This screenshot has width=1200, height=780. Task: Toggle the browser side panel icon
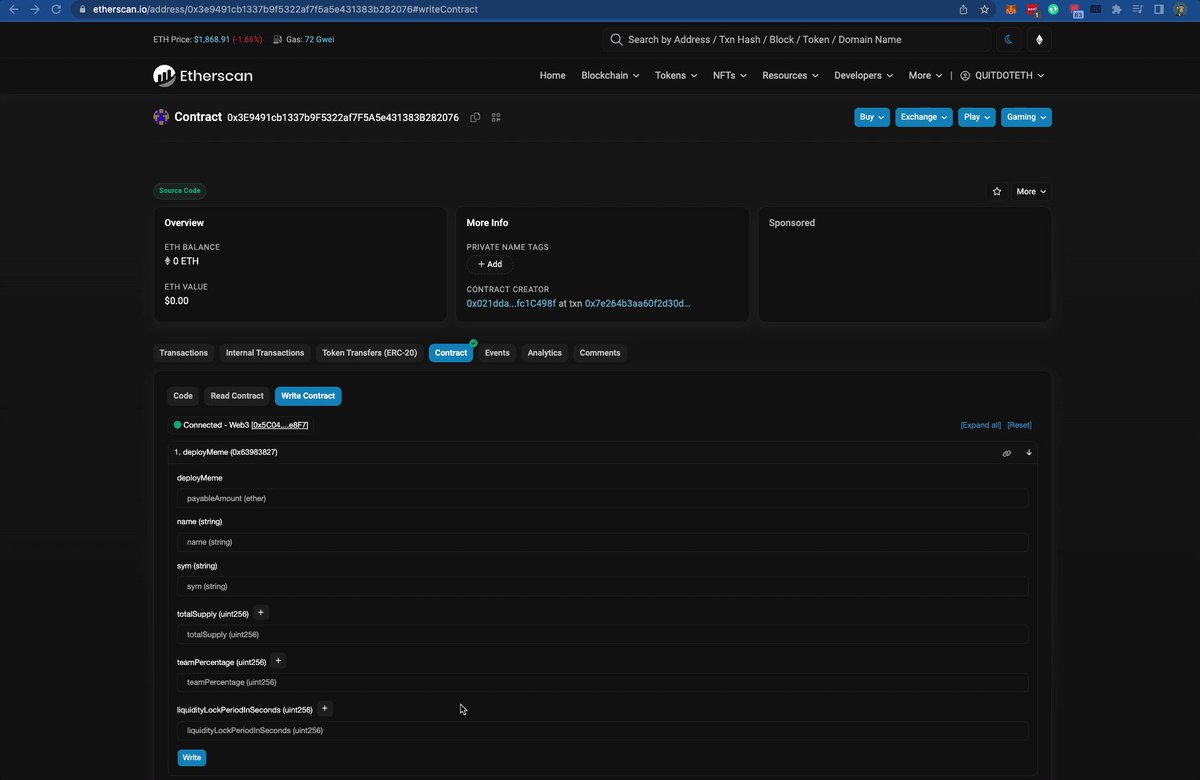(x=1159, y=9)
